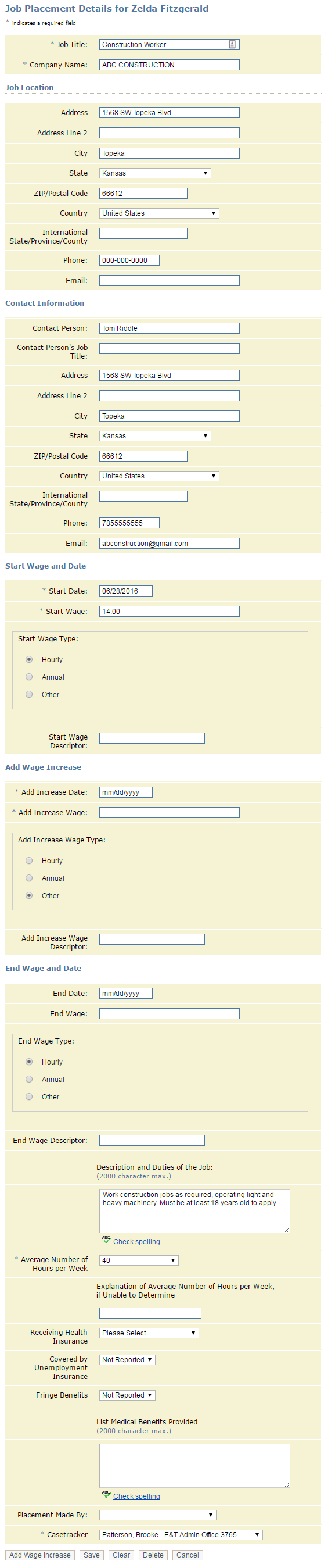Click the Add Wage Increase button
328x1568 pixels.
40,1555
